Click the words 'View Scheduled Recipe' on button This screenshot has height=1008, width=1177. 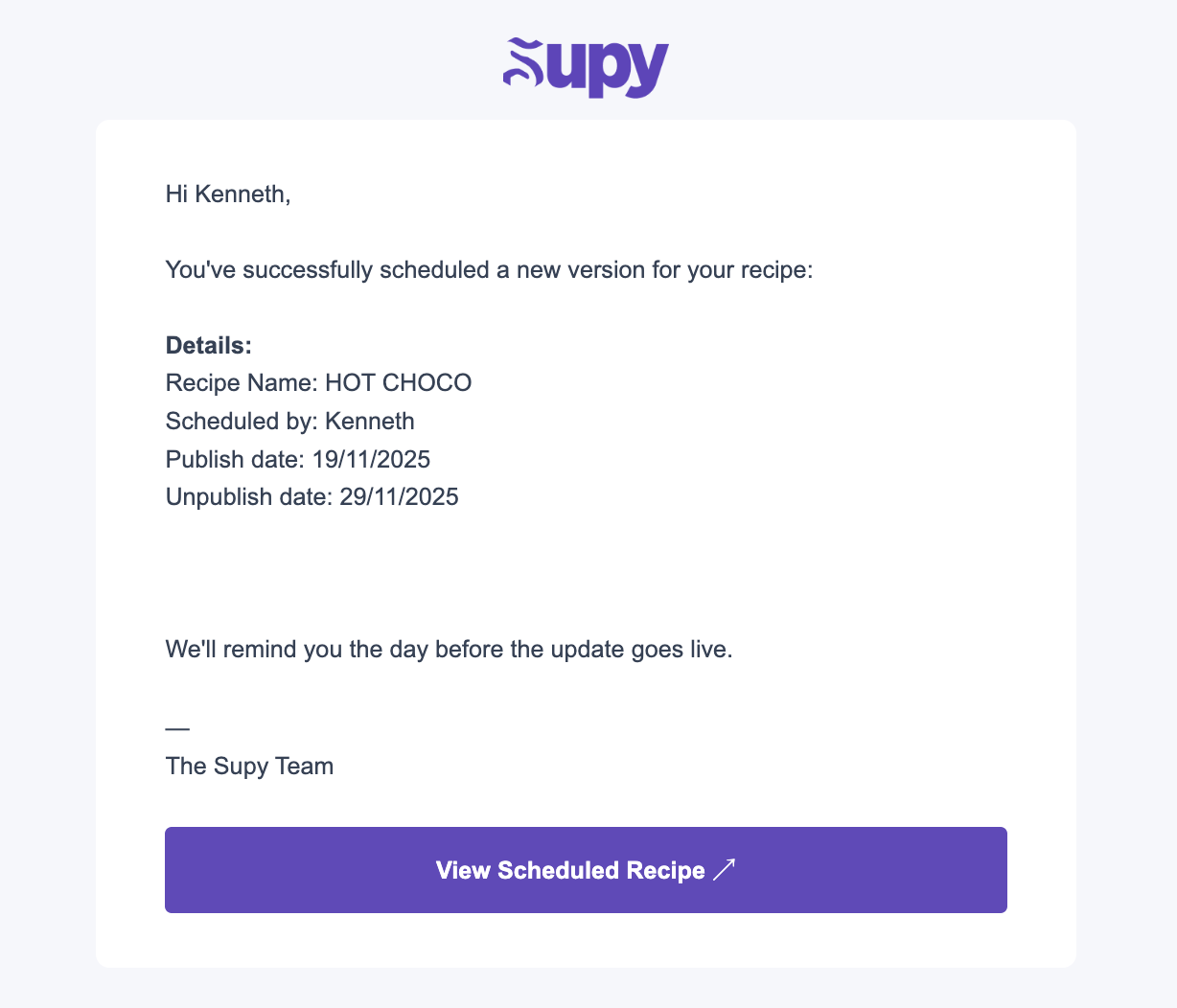570,870
